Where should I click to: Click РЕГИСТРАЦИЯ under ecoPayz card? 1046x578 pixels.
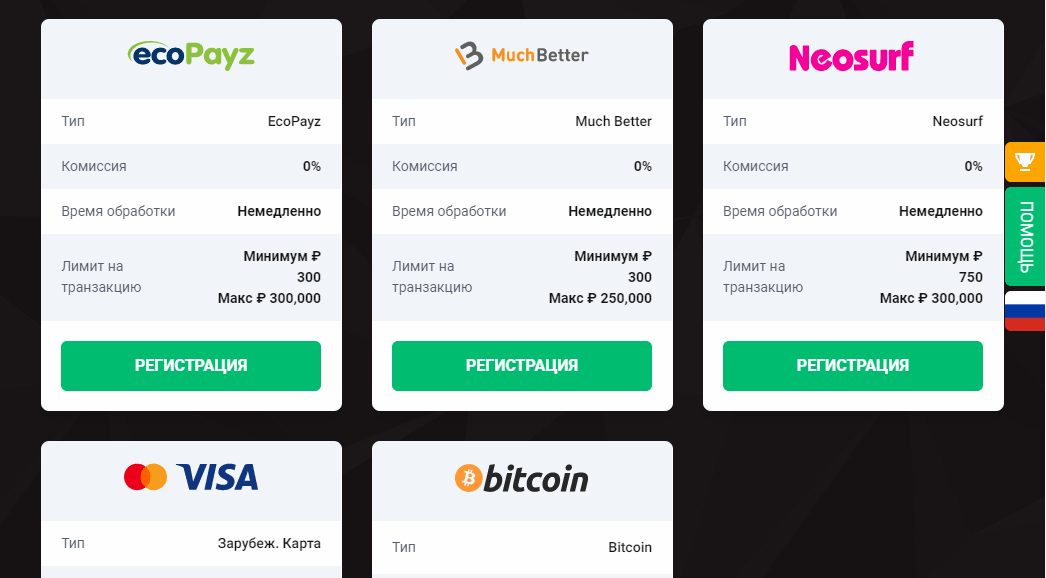pyautogui.click(x=191, y=366)
